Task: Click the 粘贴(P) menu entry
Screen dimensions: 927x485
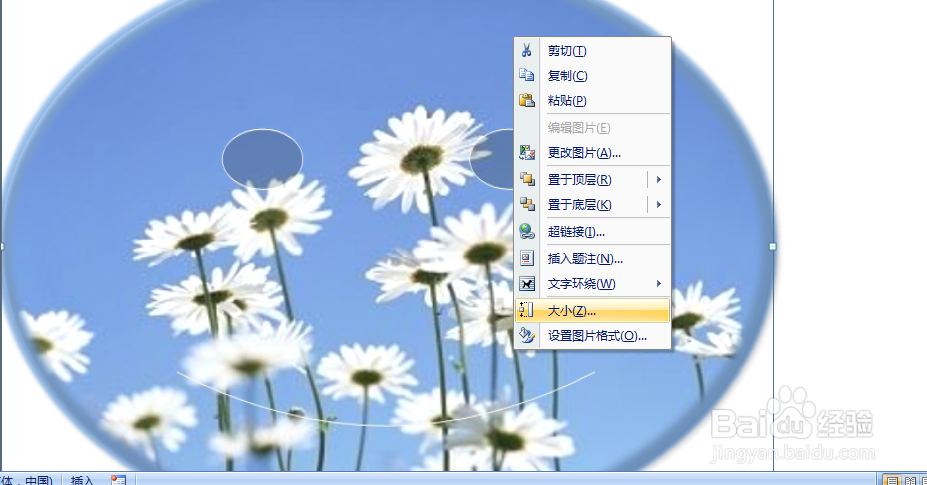Action: tap(592, 101)
